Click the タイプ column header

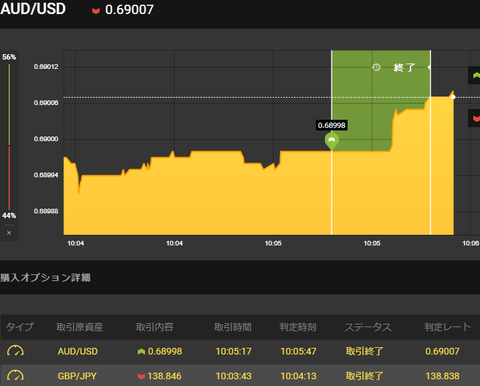[x=20, y=327]
